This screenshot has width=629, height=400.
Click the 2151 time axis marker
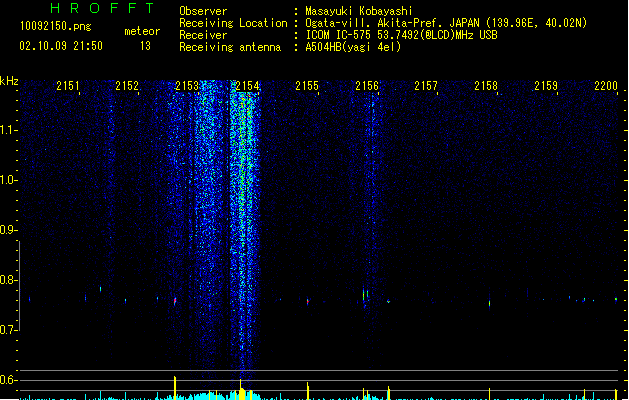[68, 86]
